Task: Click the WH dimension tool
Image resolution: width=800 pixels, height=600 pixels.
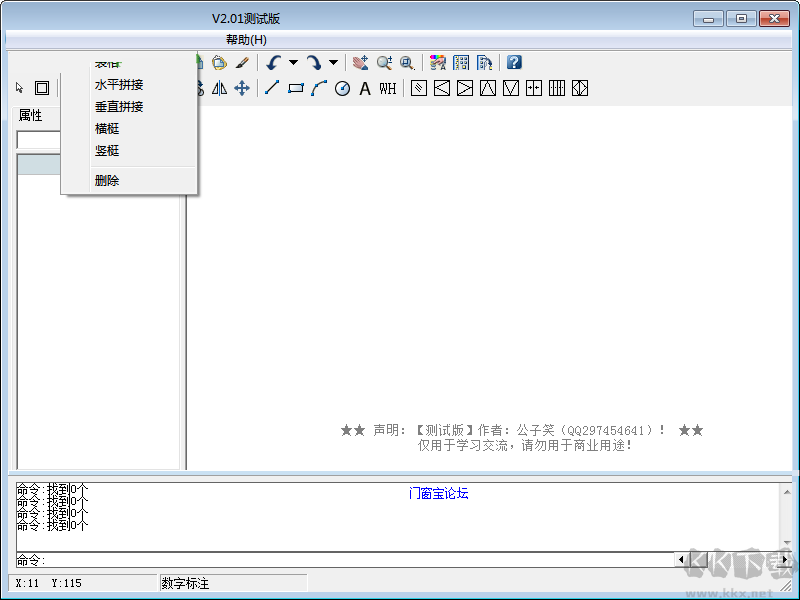Action: pyautogui.click(x=387, y=89)
